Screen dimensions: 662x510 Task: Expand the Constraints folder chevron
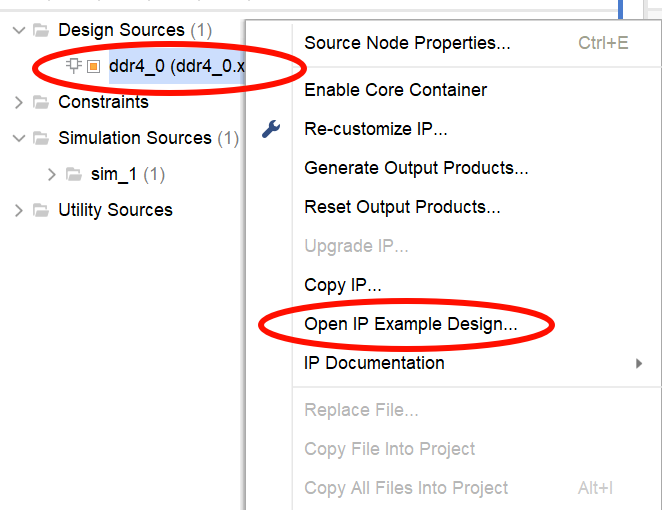(x=19, y=102)
